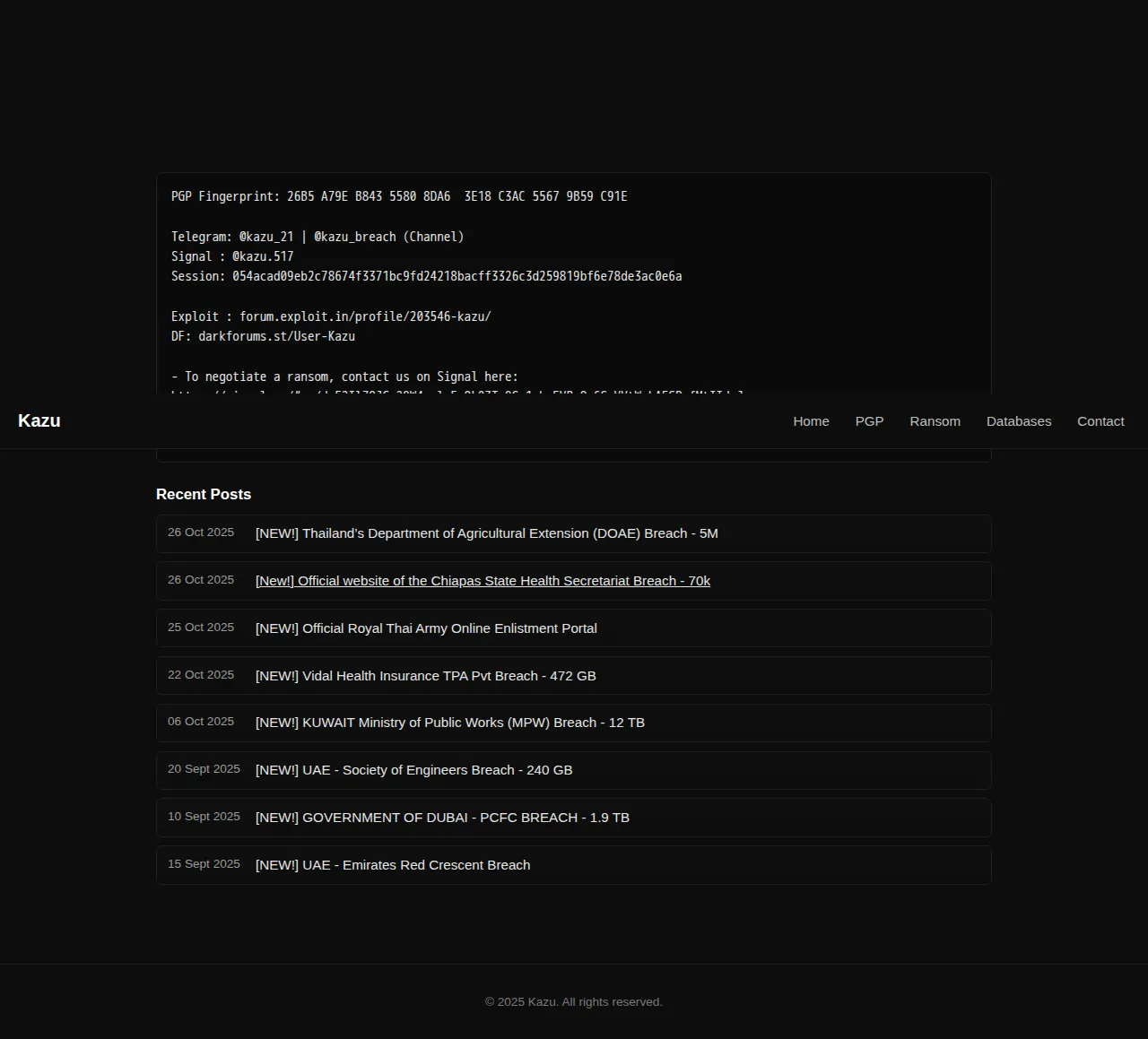Select the KUWAIT Ministry of Public Works post
Image resolution: width=1148 pixels, height=1039 pixels.
(x=449, y=723)
